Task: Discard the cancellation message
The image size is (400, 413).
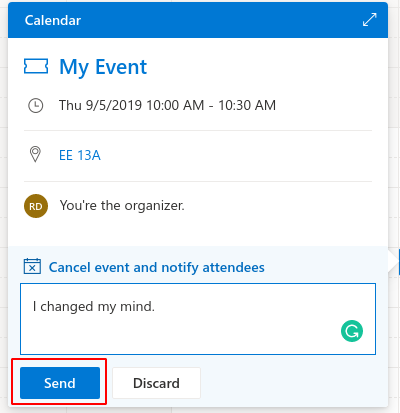Action: [x=156, y=383]
